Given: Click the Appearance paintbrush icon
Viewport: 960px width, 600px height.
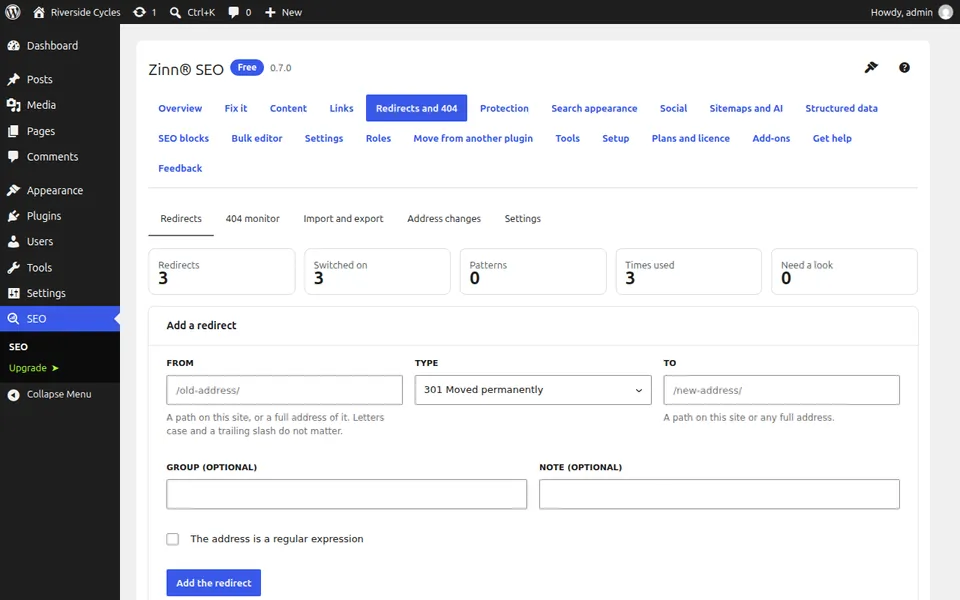Looking at the screenshot, I should [x=13, y=190].
